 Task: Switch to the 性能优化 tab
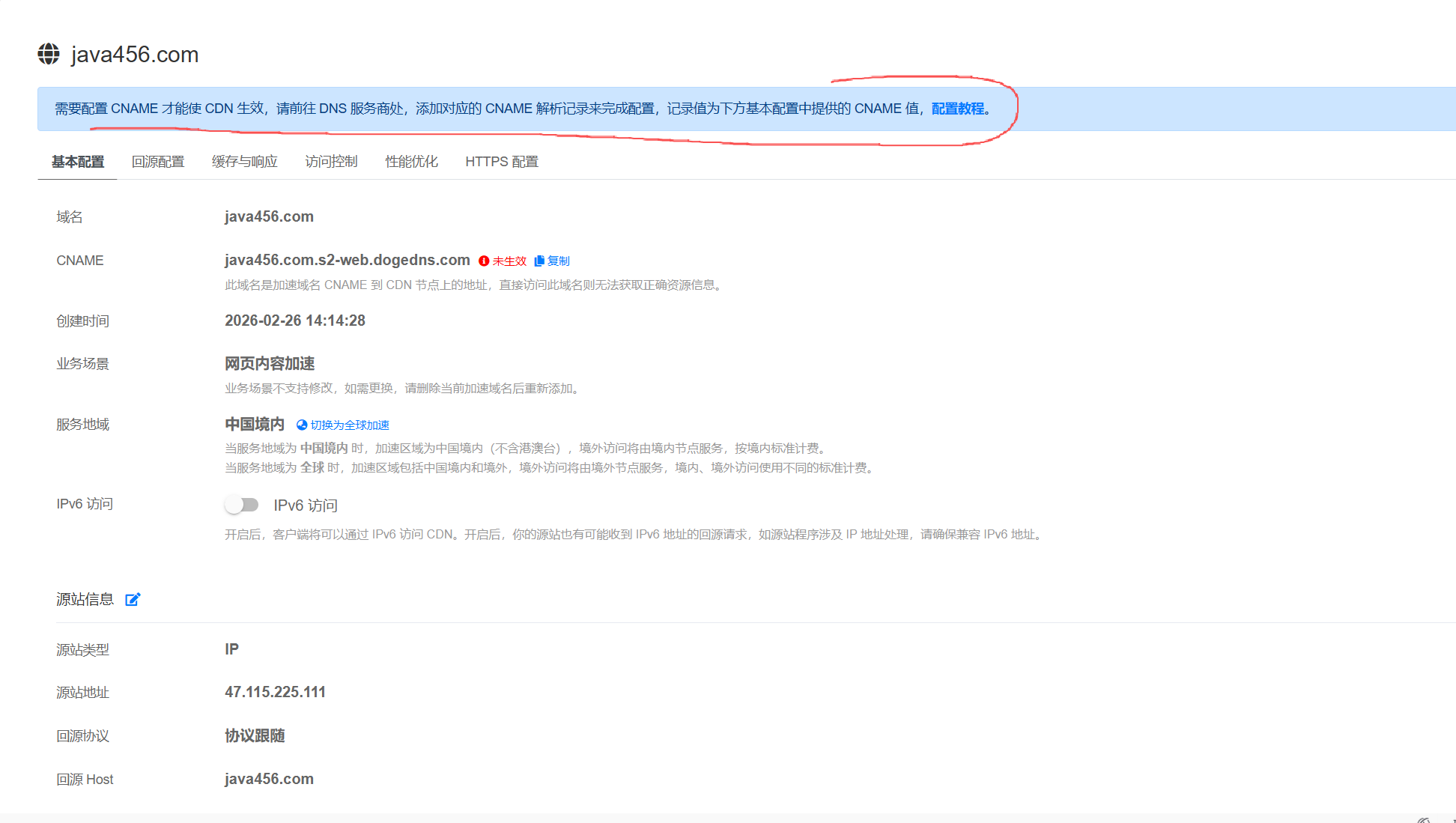pos(410,161)
